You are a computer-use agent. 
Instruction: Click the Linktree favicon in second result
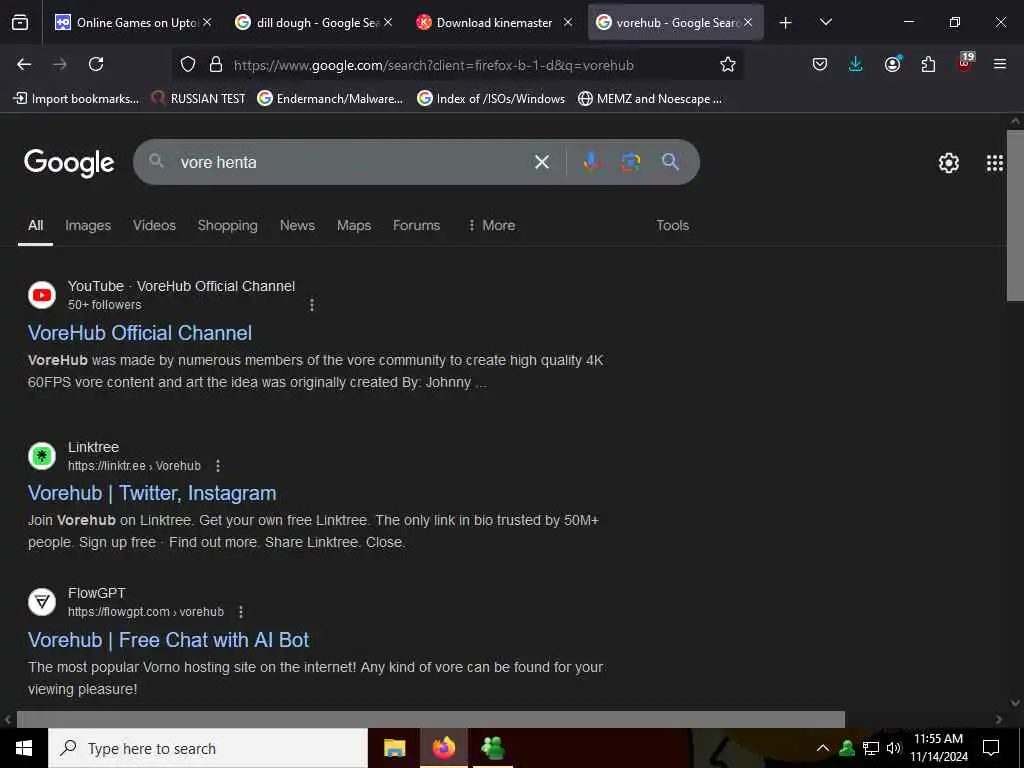(42, 456)
